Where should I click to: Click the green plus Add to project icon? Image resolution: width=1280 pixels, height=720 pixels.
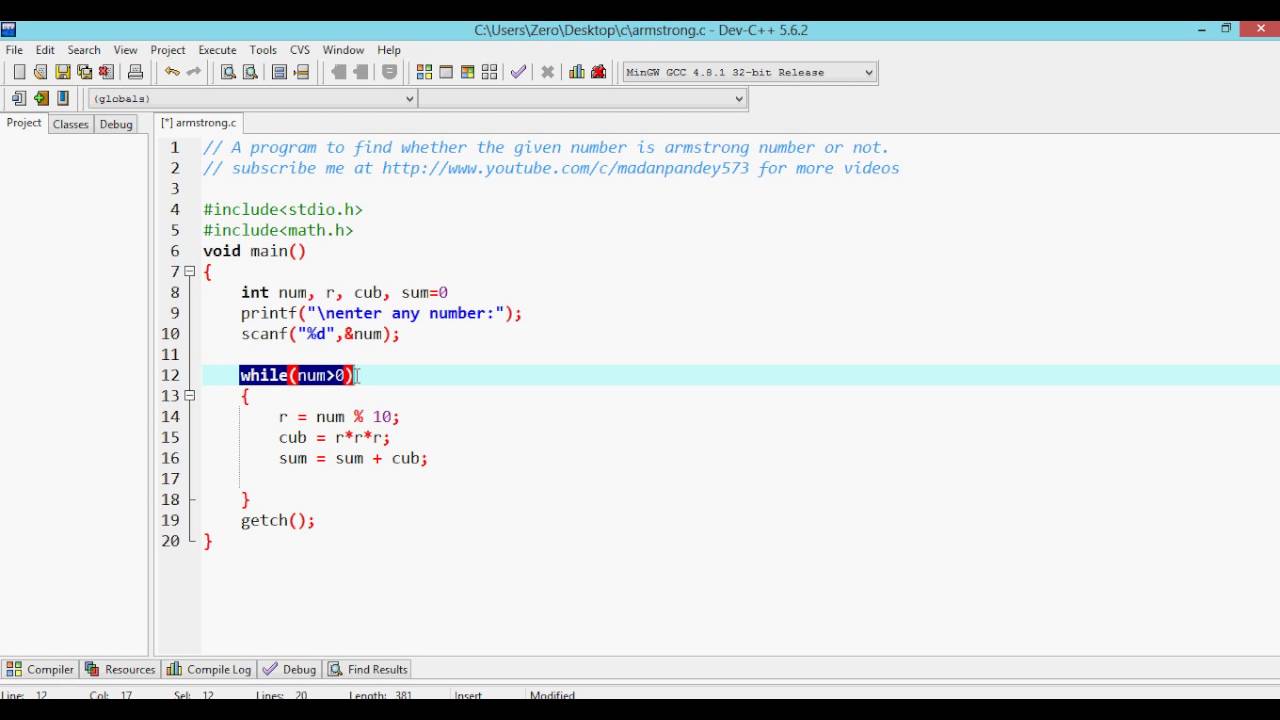coord(41,98)
